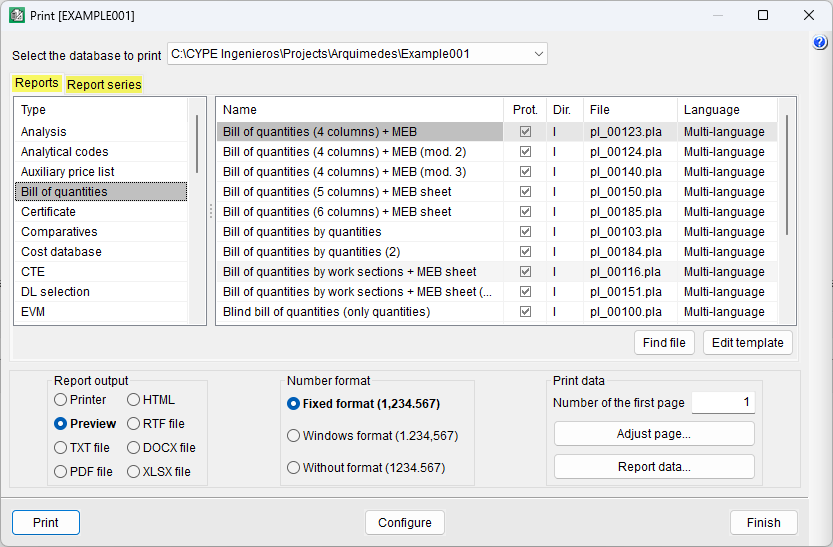Viewport: 833px width, 547px height.
Task: Open the Report data dialog
Action: (x=654, y=467)
